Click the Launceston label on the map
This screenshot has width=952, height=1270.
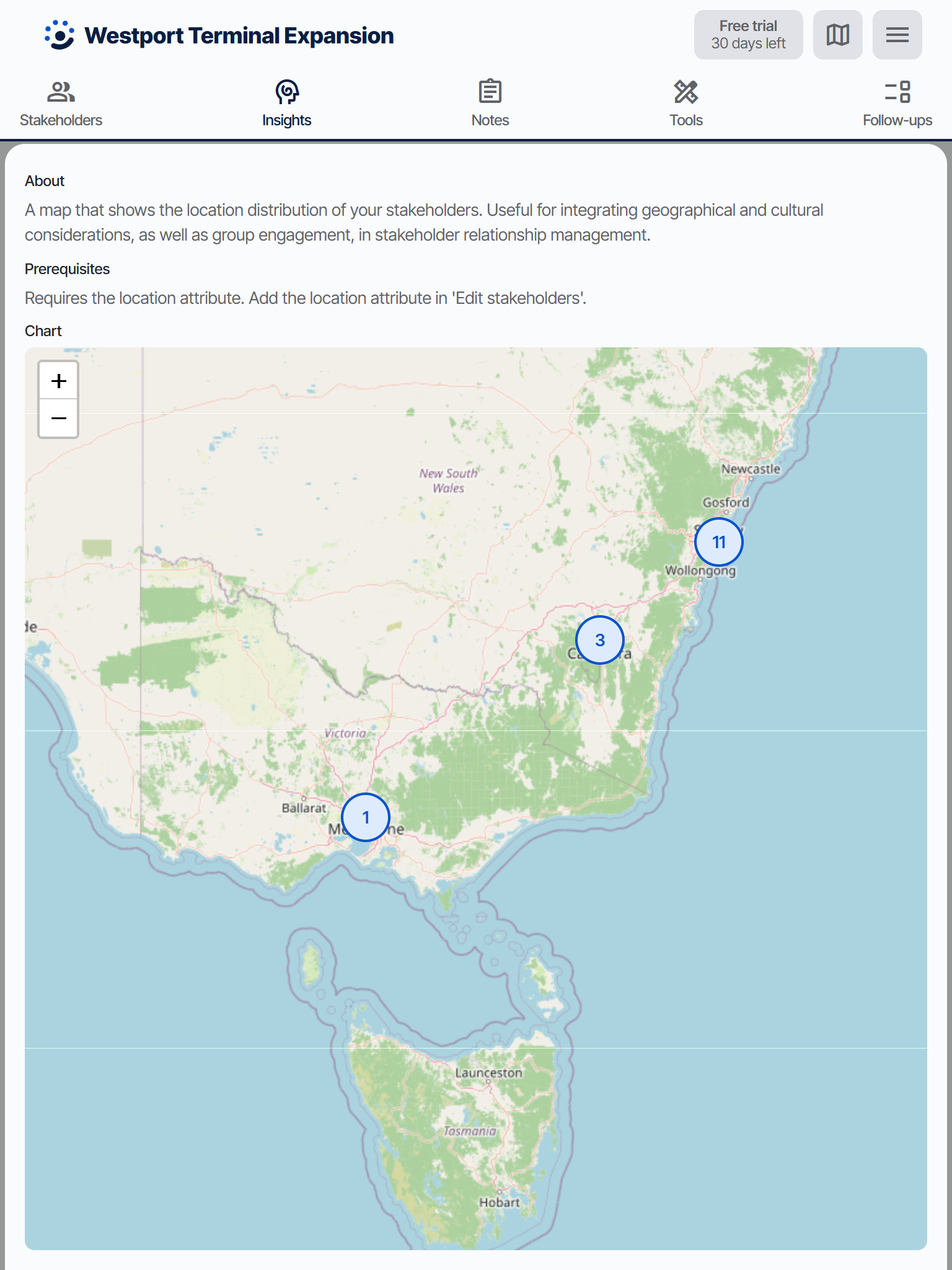(x=488, y=1073)
